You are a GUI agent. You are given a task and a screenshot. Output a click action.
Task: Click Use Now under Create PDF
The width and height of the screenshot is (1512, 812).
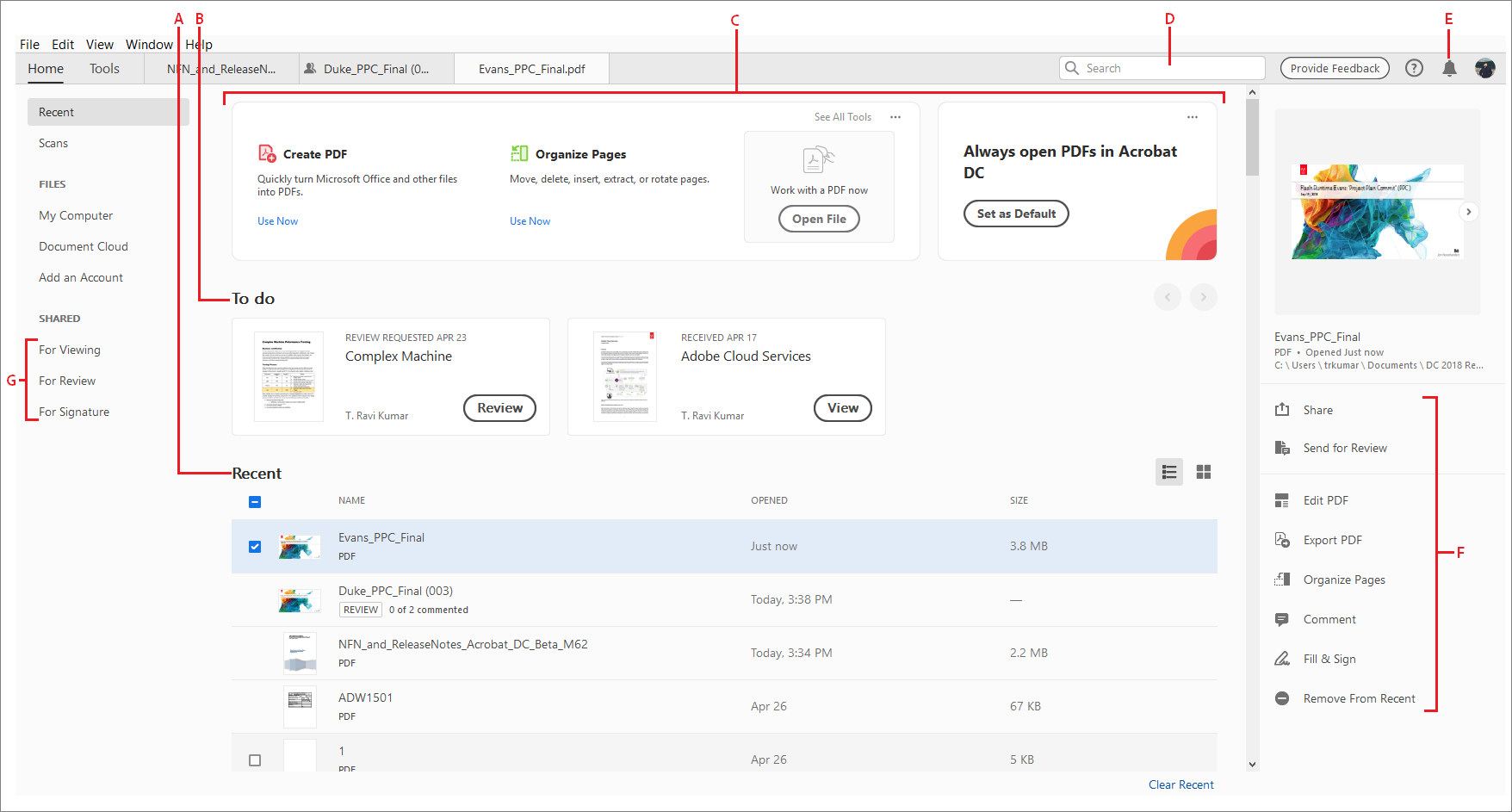(x=277, y=221)
